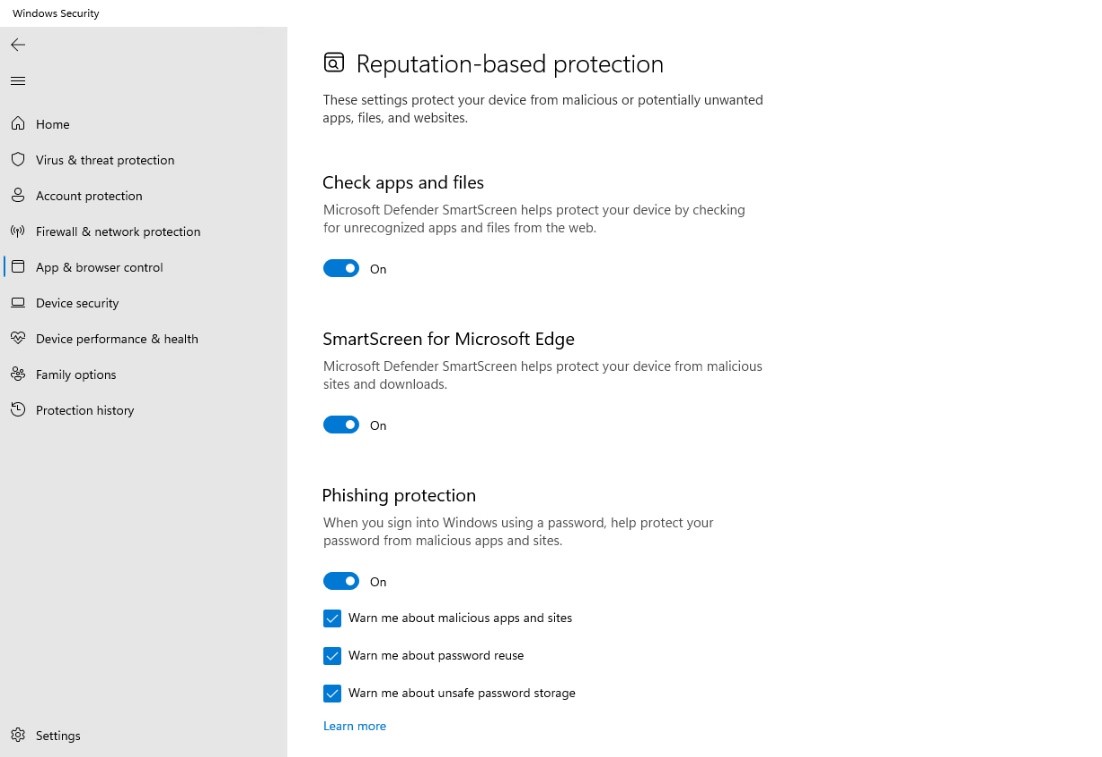This screenshot has width=1102, height=757.
Task: Click the Account protection person icon
Action: pyautogui.click(x=18, y=195)
